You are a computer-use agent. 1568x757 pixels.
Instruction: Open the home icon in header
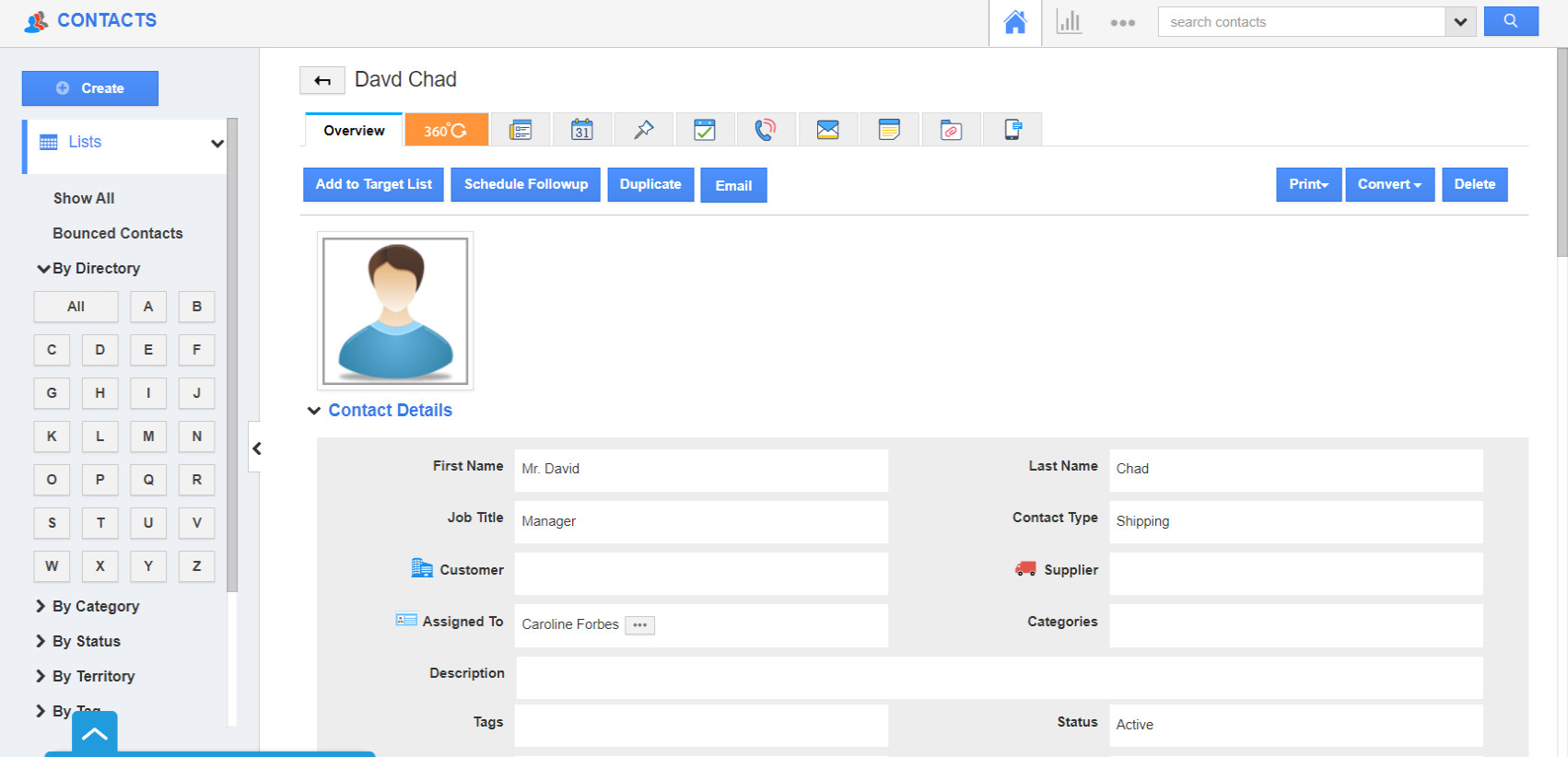coord(1014,22)
